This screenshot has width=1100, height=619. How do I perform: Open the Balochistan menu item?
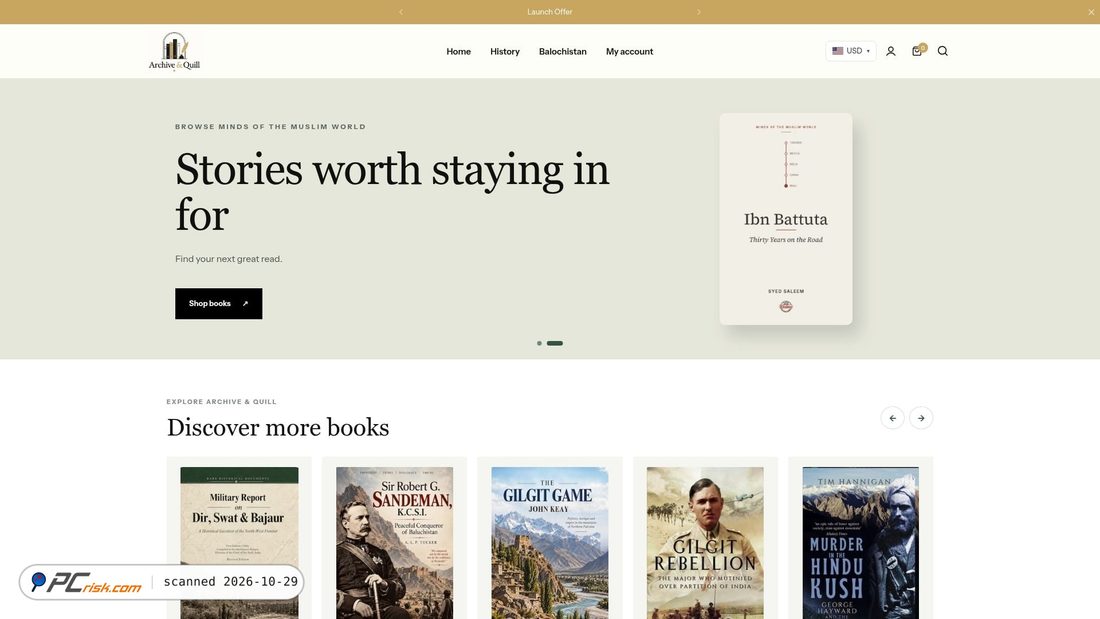click(563, 51)
